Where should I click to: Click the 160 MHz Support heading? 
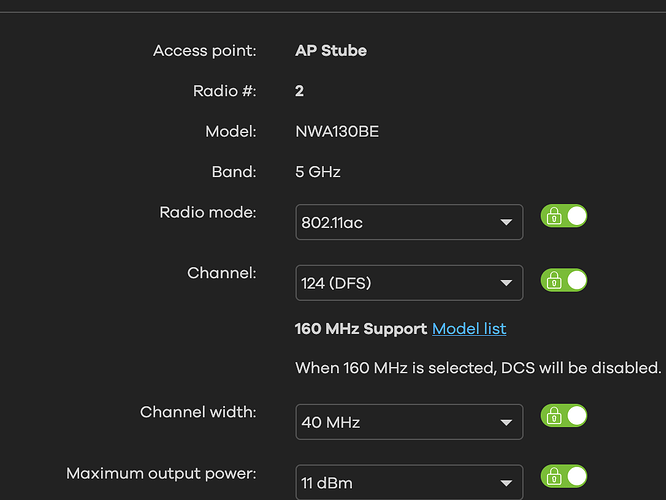(361, 328)
